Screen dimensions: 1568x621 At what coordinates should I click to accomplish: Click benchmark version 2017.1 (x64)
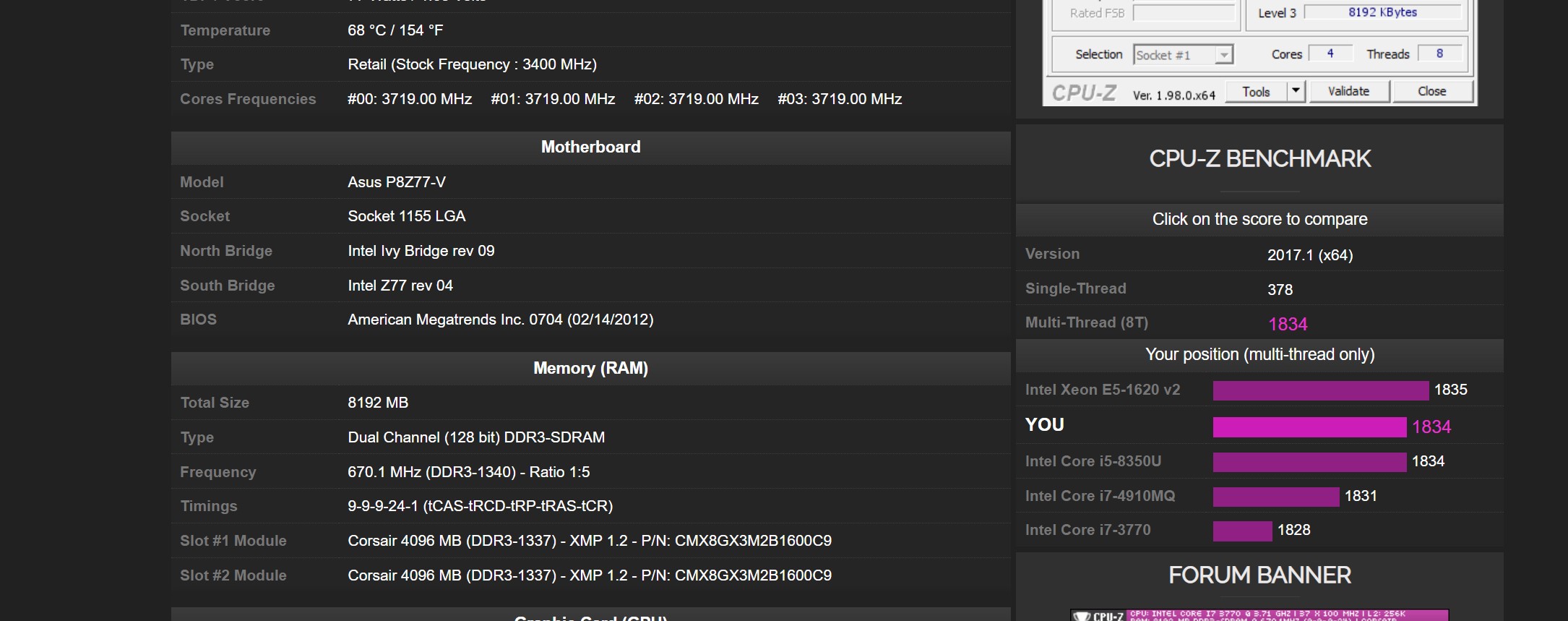(1310, 255)
